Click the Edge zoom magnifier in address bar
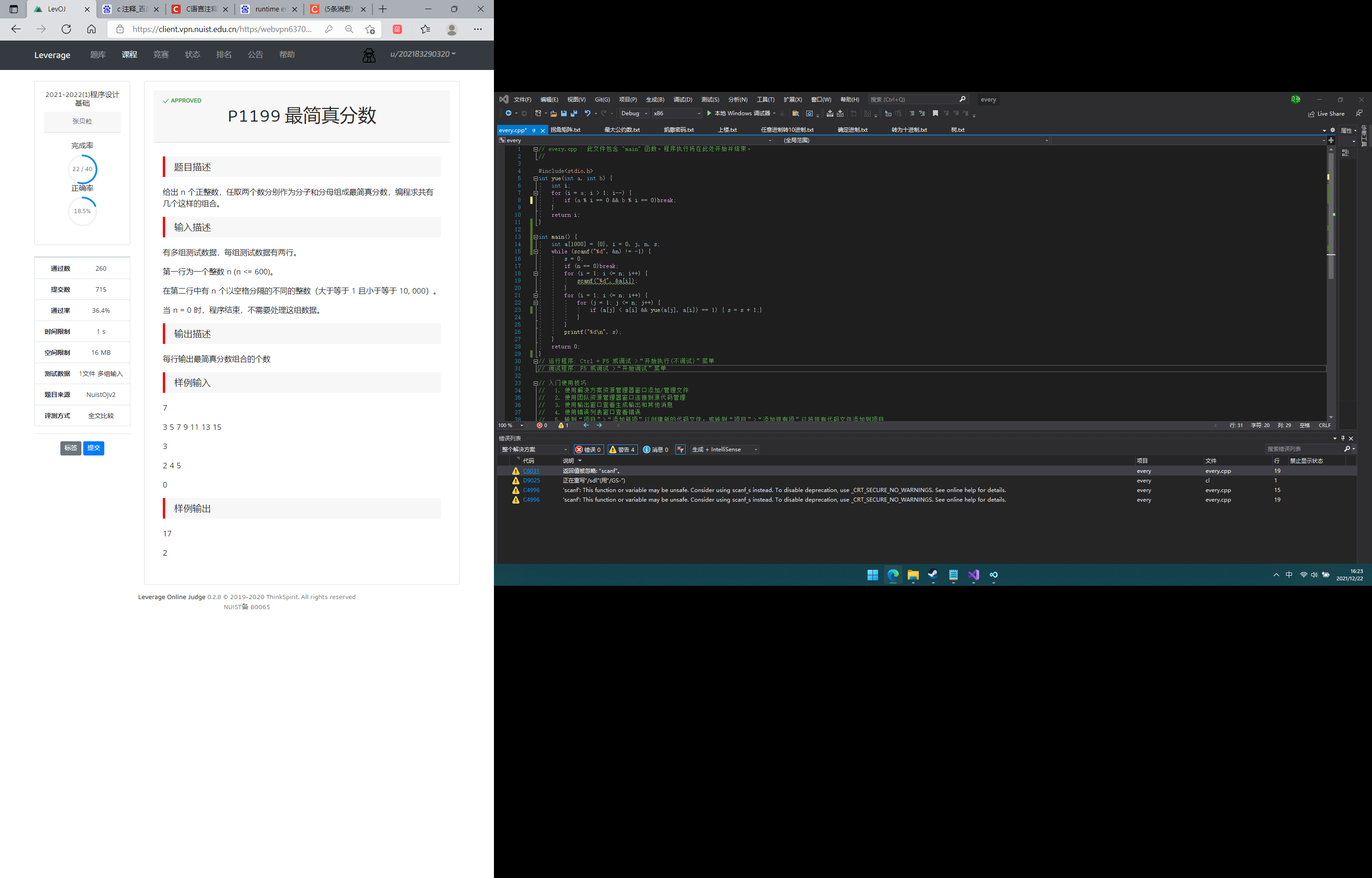This screenshot has width=1372, height=878. click(349, 29)
